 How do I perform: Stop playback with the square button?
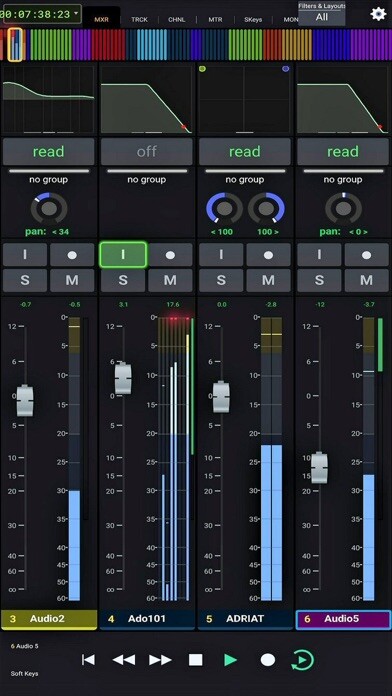pyautogui.click(x=196, y=660)
